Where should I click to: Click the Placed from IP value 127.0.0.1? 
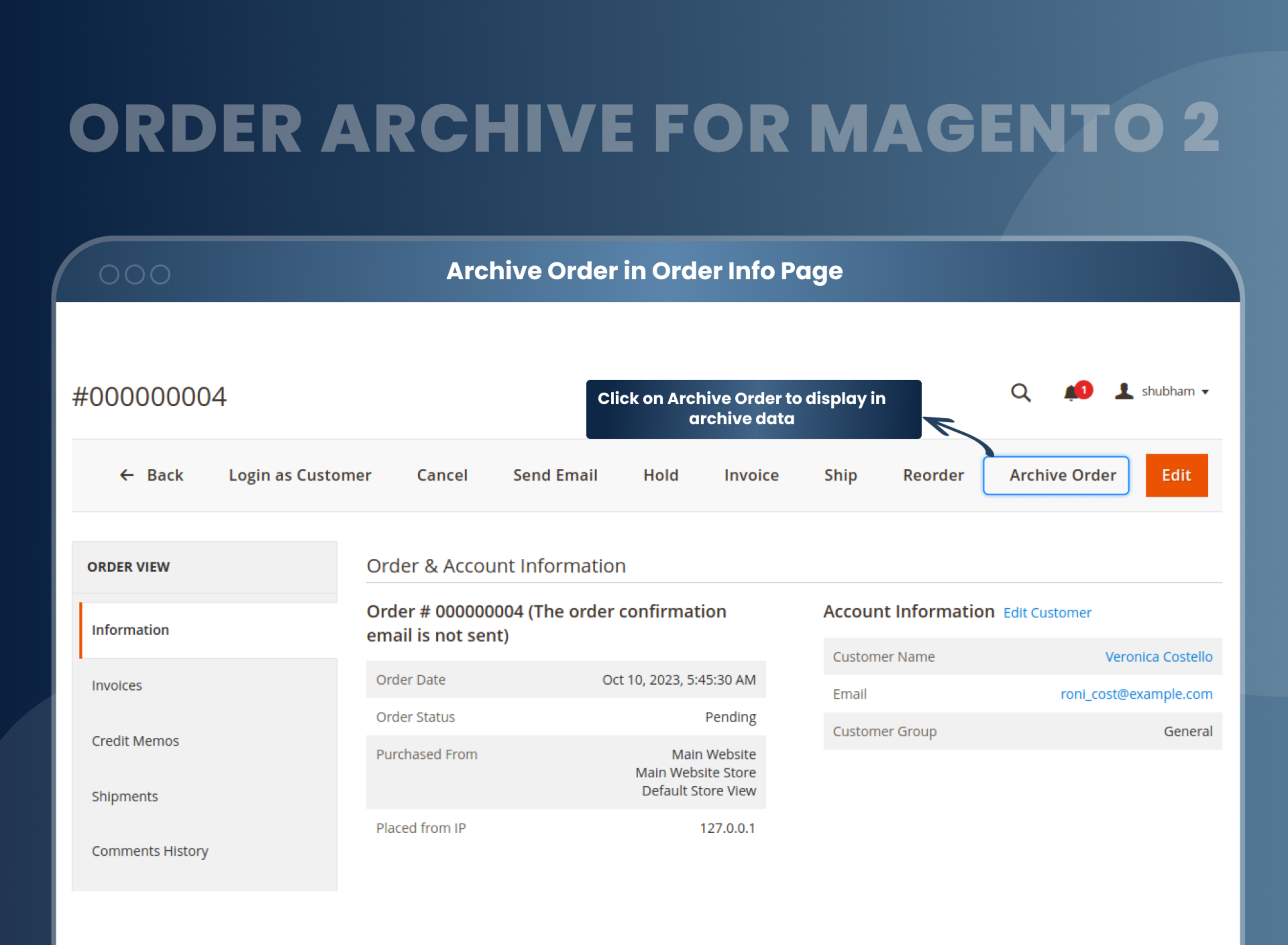[727, 828]
